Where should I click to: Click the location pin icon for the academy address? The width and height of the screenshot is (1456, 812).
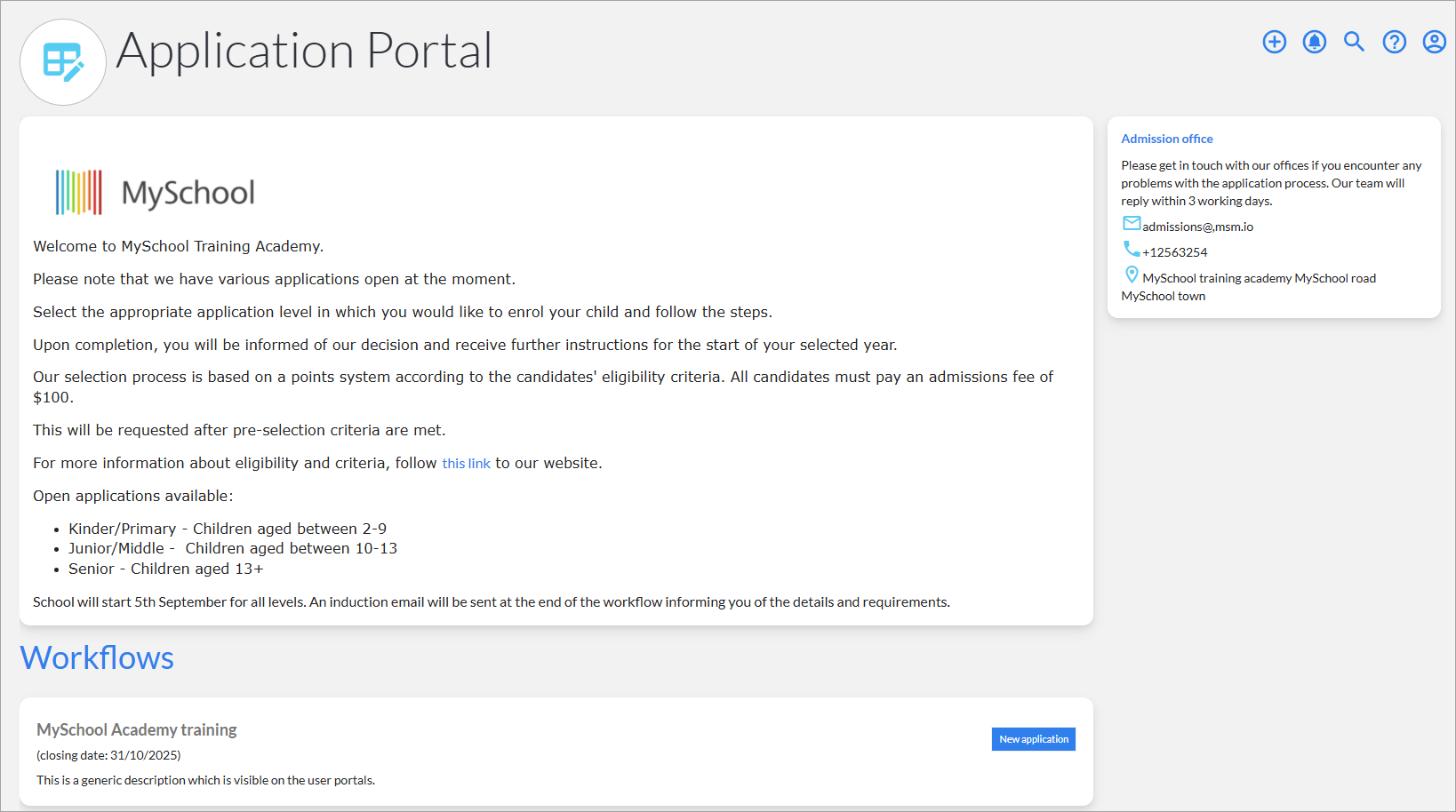pos(1131,275)
